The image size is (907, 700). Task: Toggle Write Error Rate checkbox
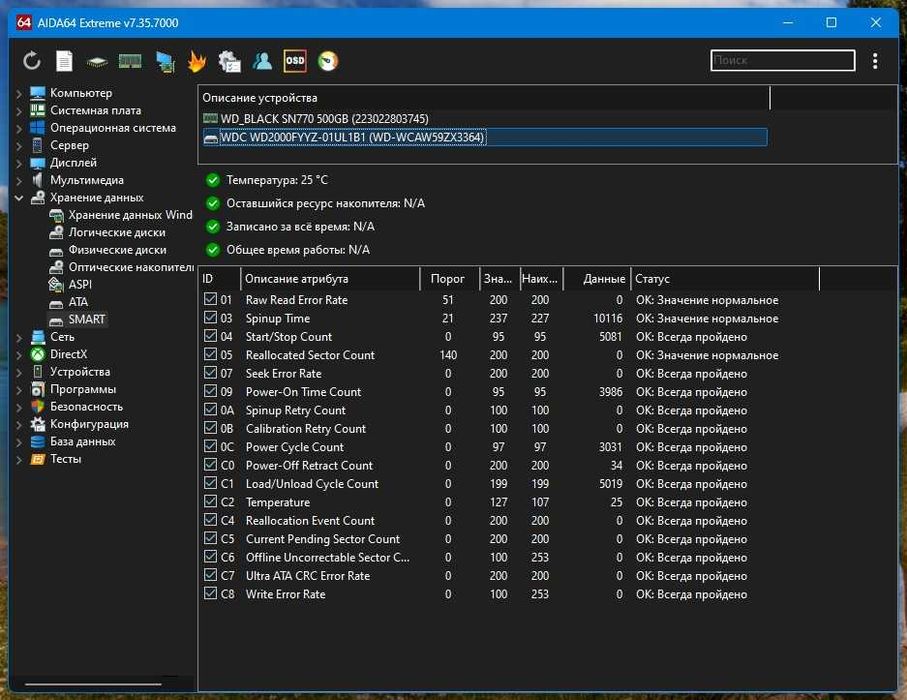pyautogui.click(x=211, y=594)
